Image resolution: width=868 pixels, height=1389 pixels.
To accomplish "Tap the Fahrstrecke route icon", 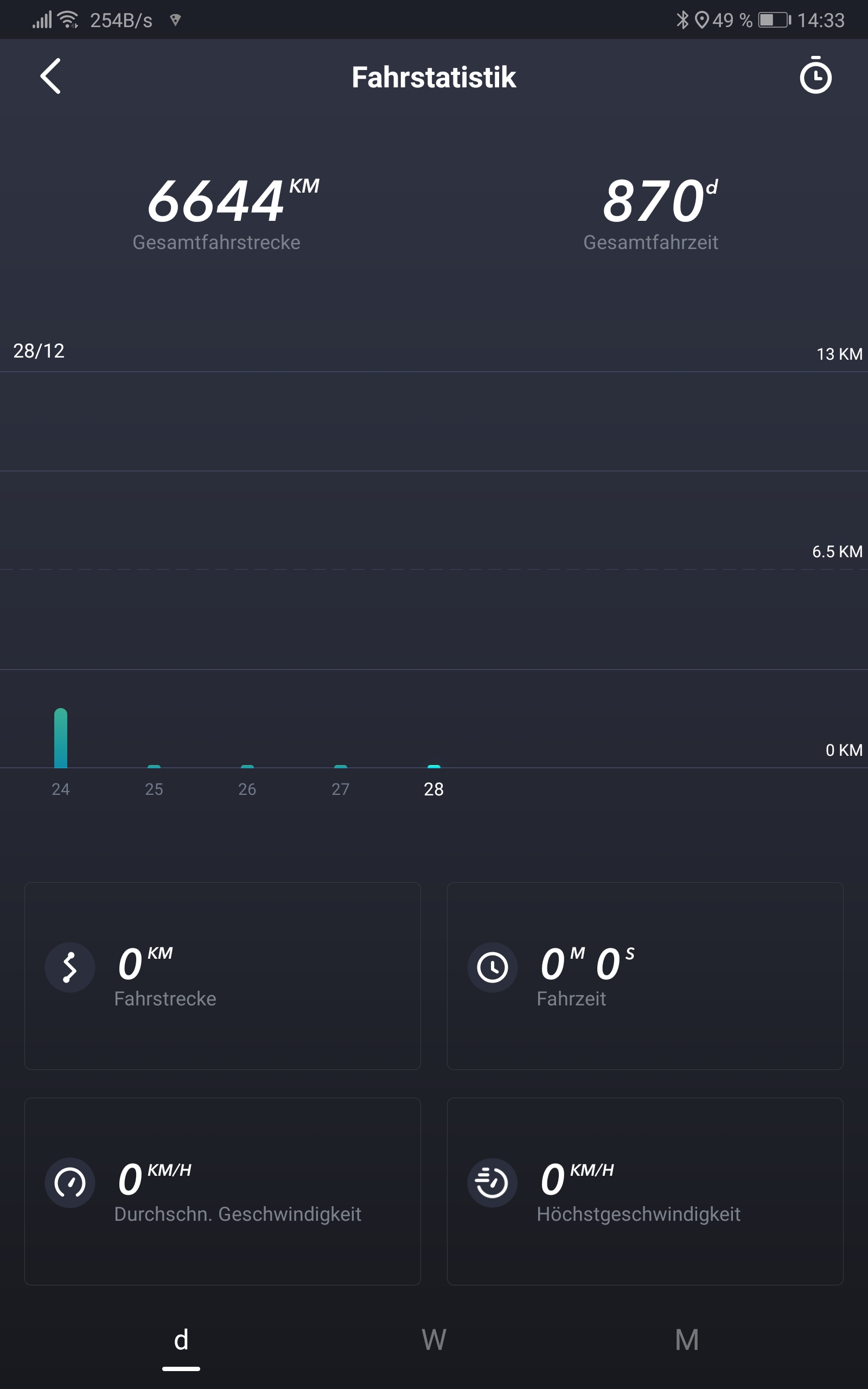I will point(70,967).
